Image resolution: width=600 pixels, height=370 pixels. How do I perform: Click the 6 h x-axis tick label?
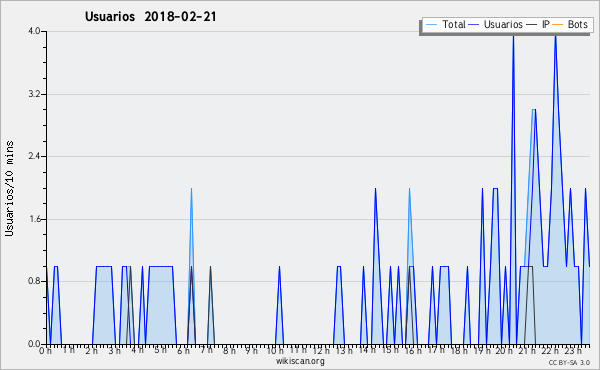[183, 351]
